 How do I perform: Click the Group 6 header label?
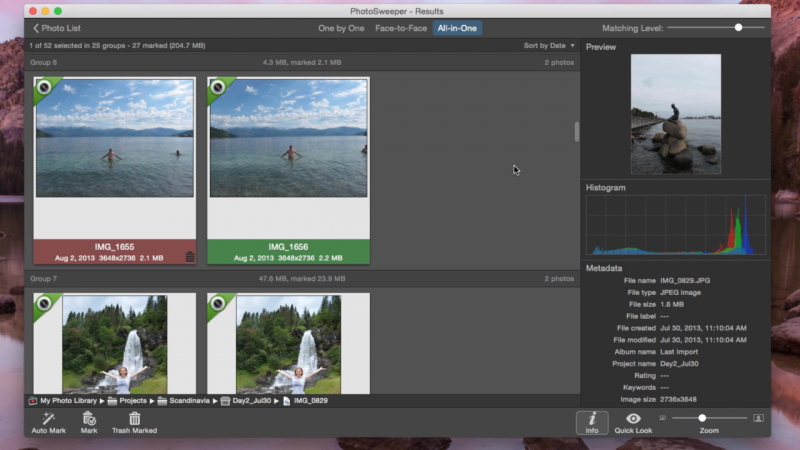pyautogui.click(x=43, y=62)
